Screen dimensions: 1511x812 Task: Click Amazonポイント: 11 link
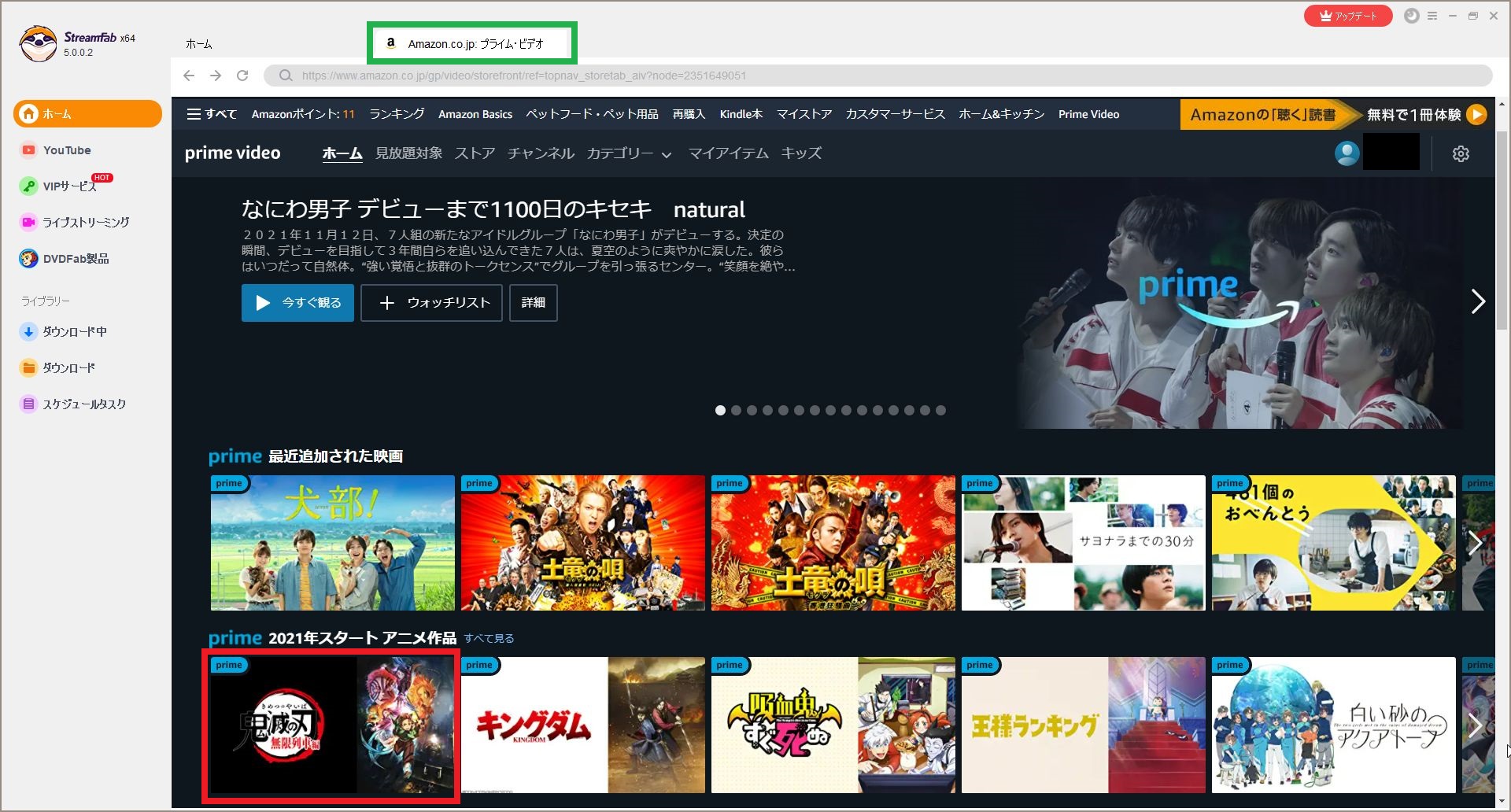(x=303, y=114)
